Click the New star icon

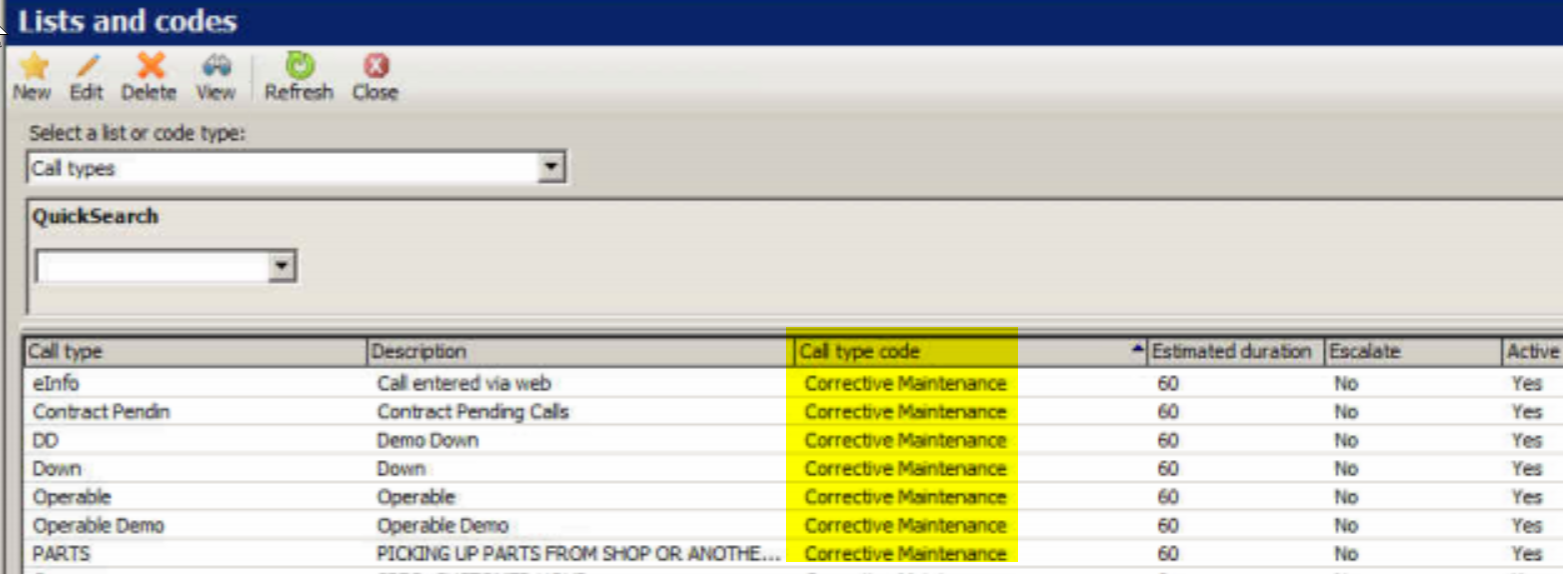[33, 67]
